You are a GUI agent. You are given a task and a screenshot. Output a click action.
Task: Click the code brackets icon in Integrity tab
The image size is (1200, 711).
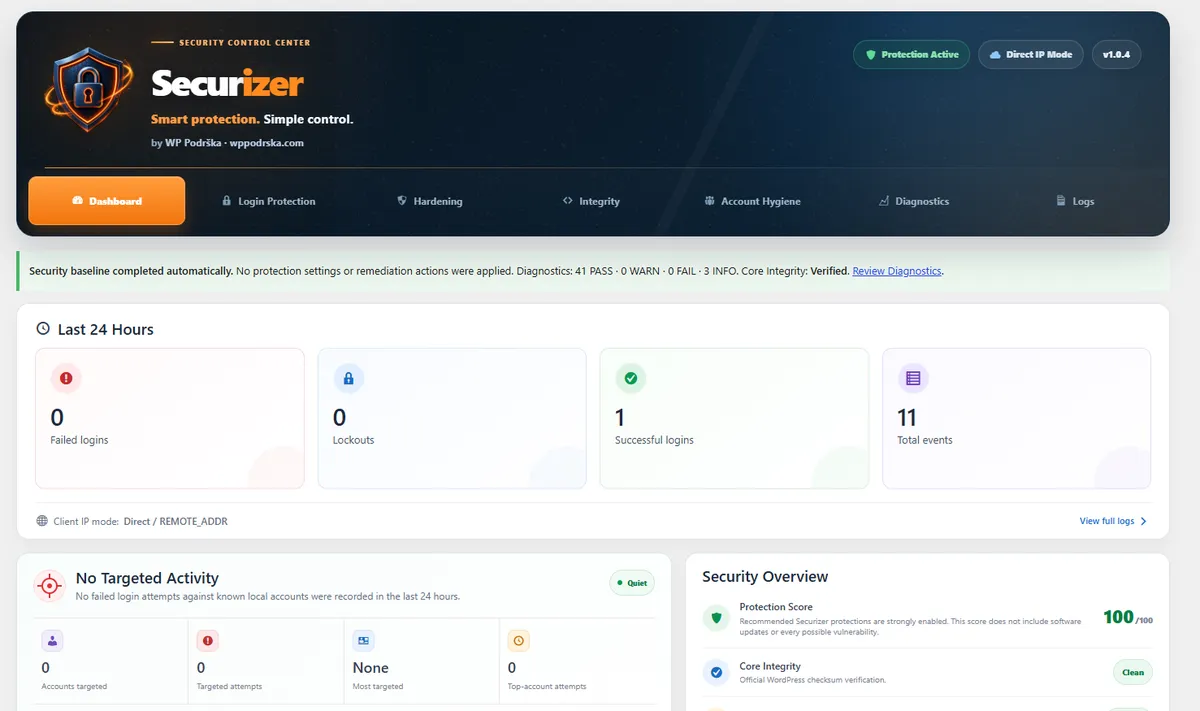click(x=568, y=201)
